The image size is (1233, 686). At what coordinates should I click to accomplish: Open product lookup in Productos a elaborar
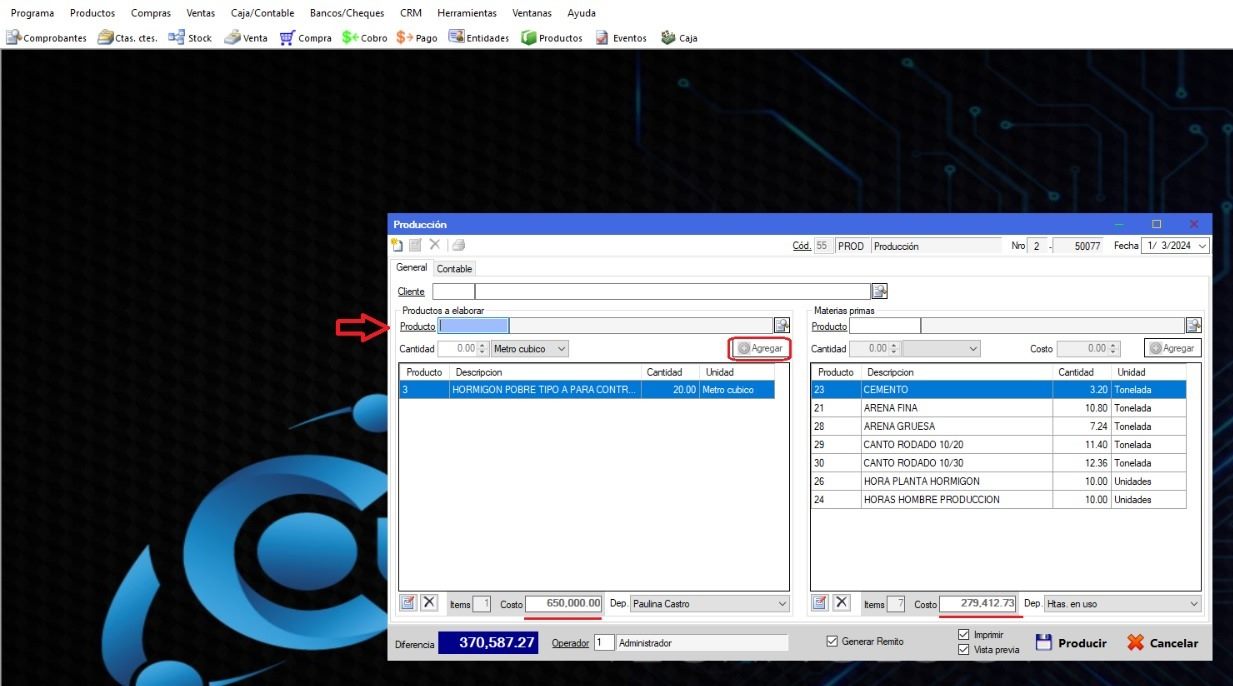tap(781, 325)
